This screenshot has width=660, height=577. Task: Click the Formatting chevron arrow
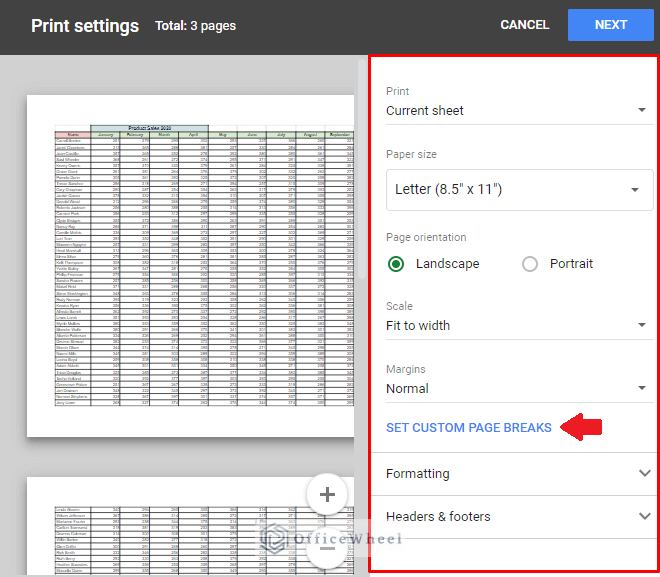644,474
